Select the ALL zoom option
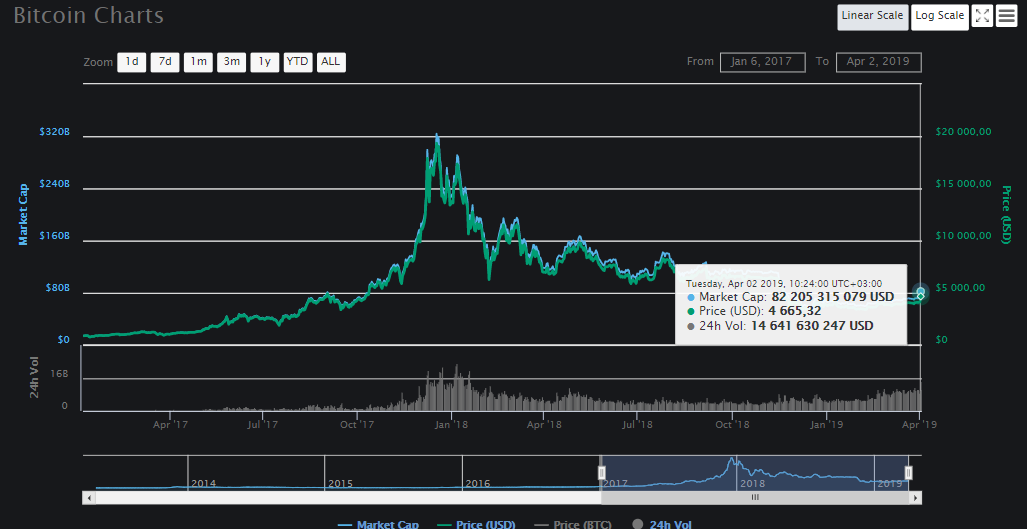The height and width of the screenshot is (529, 1027). pyautogui.click(x=331, y=62)
